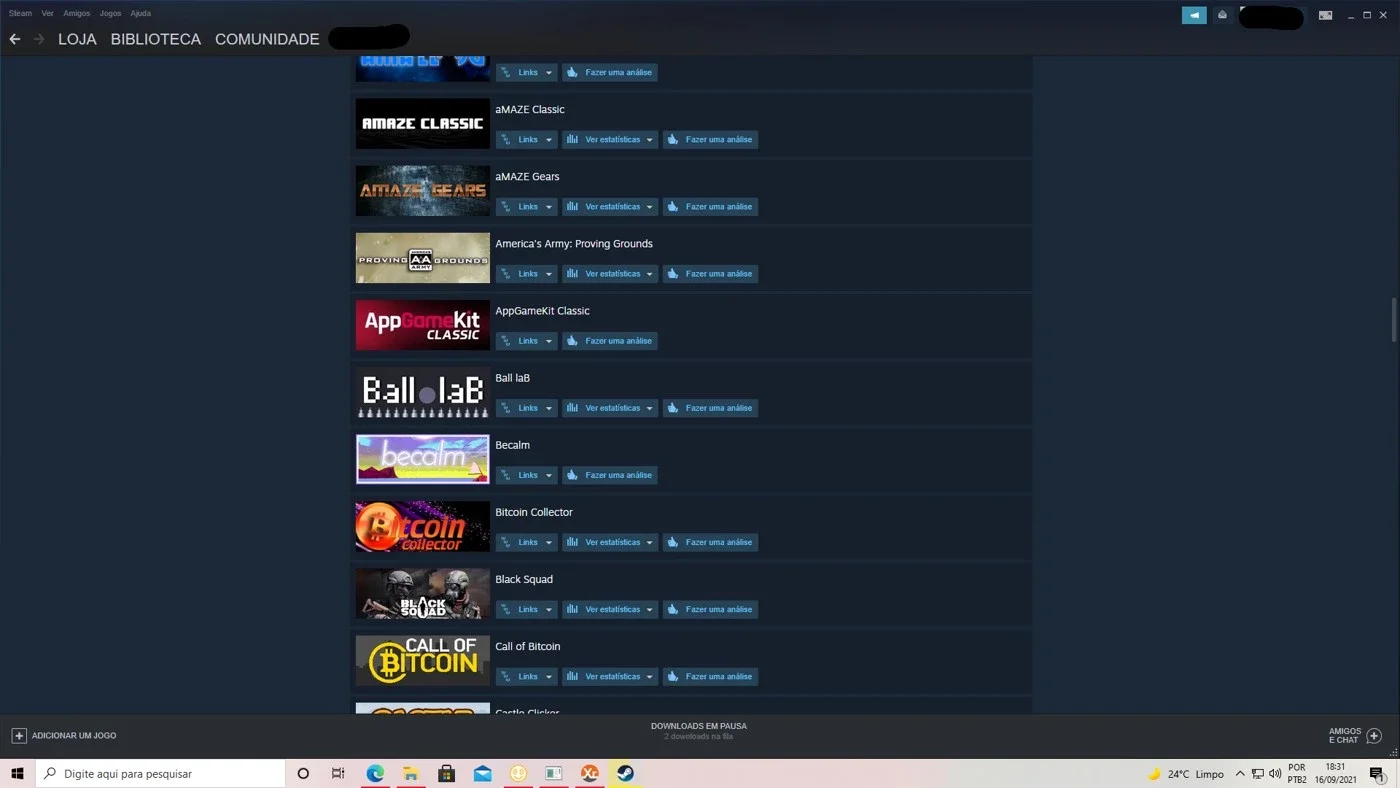The image size is (1400, 788).
Task: Open the Mail app from taskbar
Action: pyautogui.click(x=483, y=773)
